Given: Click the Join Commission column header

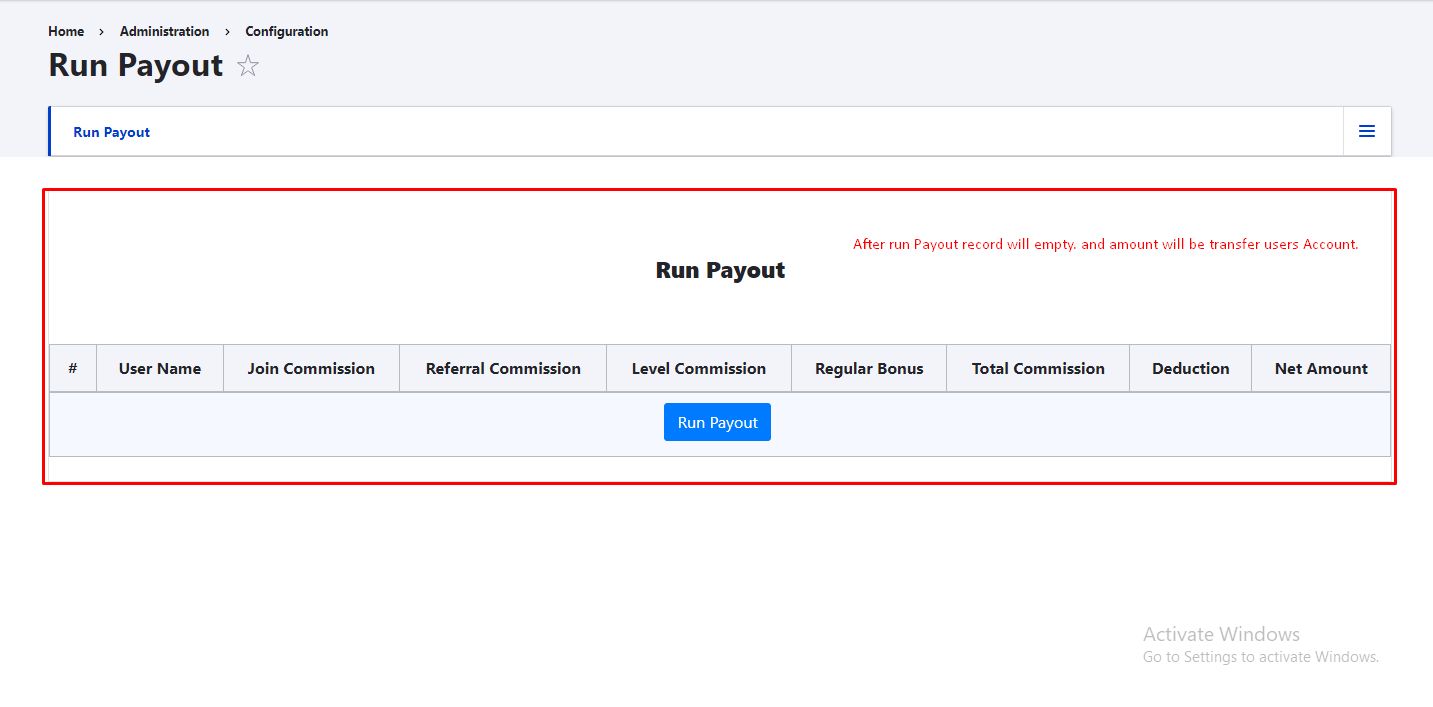Looking at the screenshot, I should (x=311, y=368).
